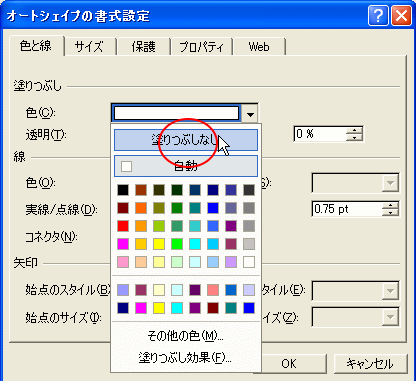
Task: Pick the yellow-green lime swatch
Action: tap(159, 226)
